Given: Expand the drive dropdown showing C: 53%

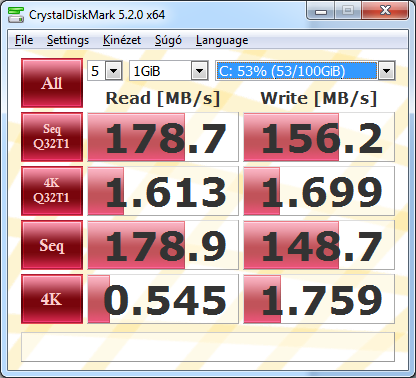Looking at the screenshot, I should pos(386,71).
